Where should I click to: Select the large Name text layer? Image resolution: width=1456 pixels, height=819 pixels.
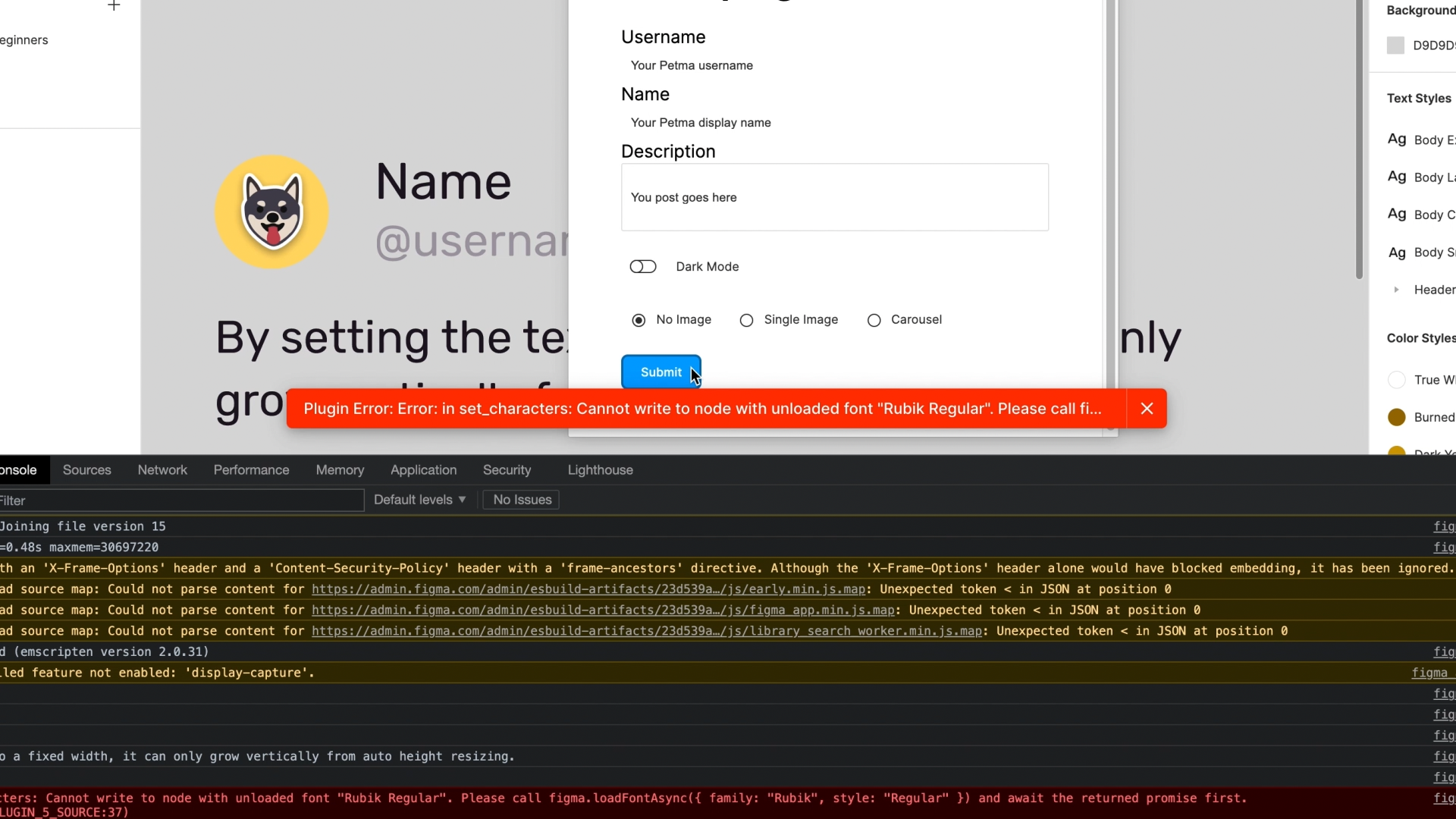pos(443,182)
